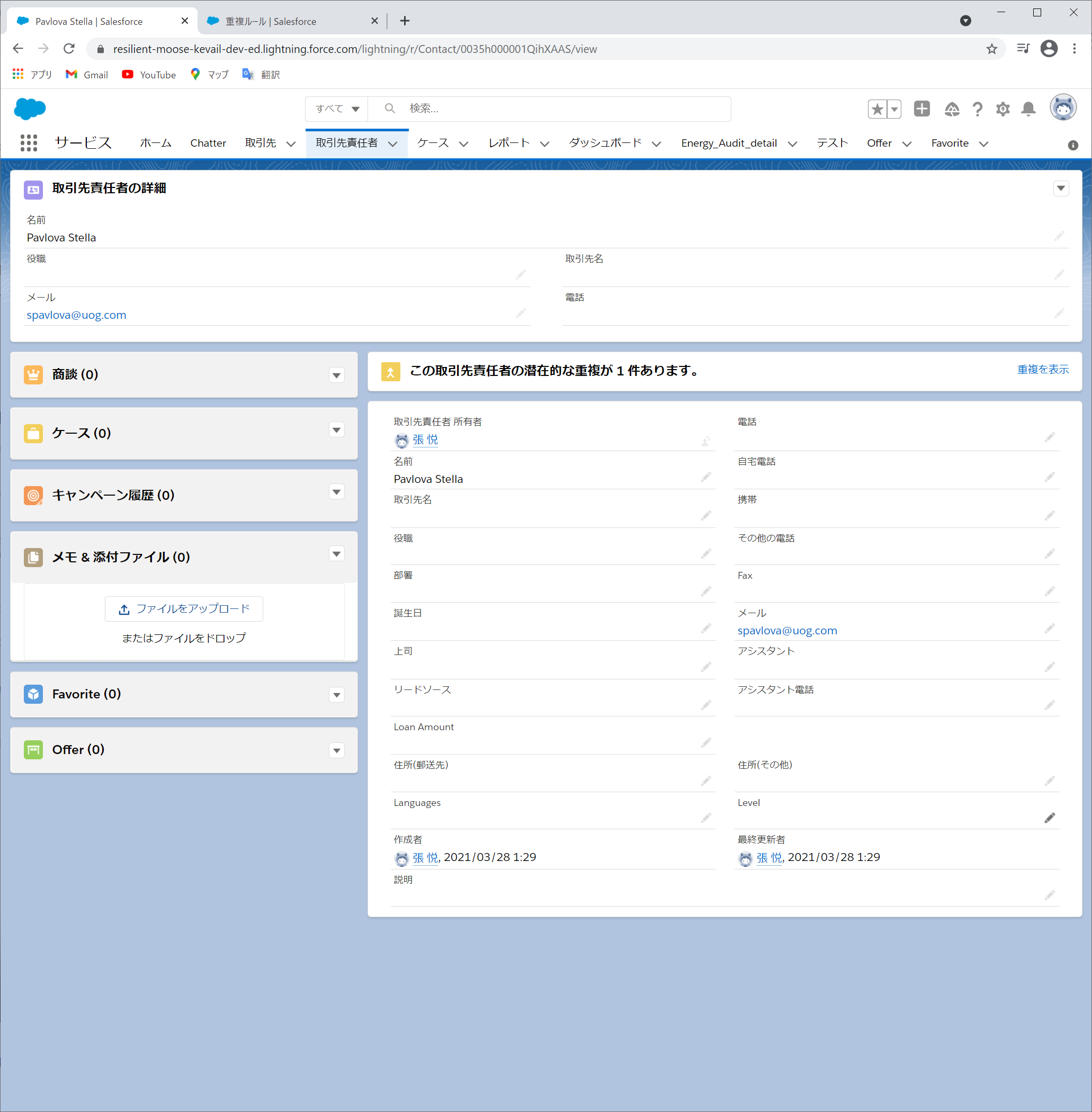Switch to the Chatter tab
Screen dimensions: 1092x1112
(208, 144)
